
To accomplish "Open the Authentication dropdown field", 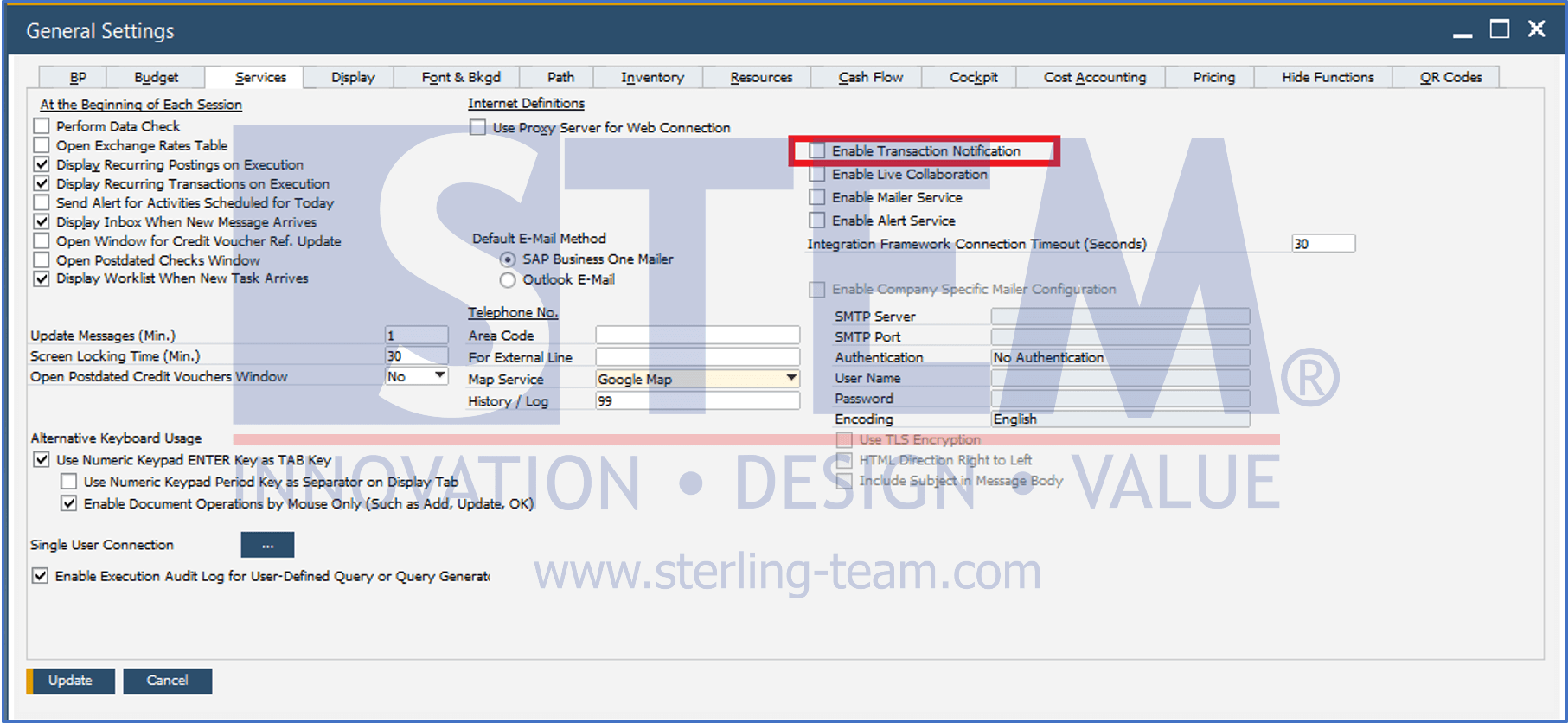I will (x=1120, y=357).
